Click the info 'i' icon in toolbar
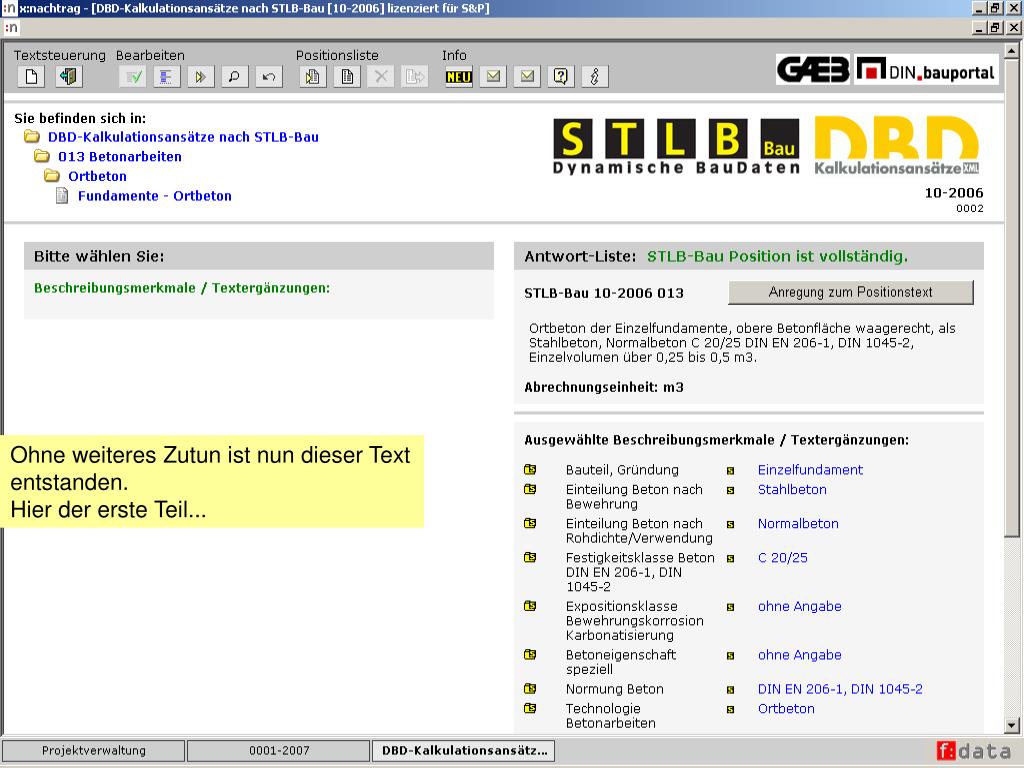Image resolution: width=1024 pixels, height=768 pixels. pos(595,77)
